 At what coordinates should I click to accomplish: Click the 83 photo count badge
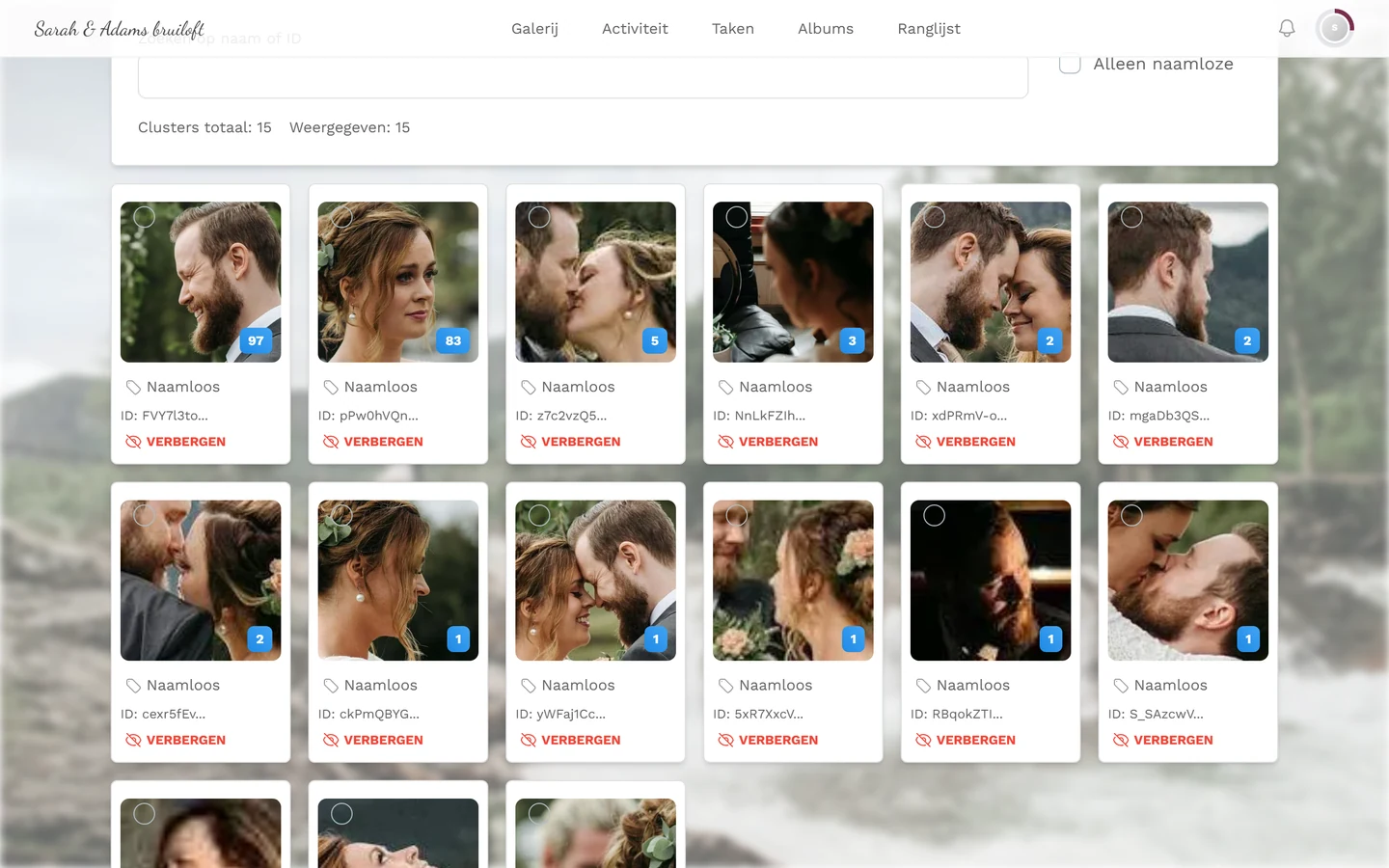coord(453,340)
